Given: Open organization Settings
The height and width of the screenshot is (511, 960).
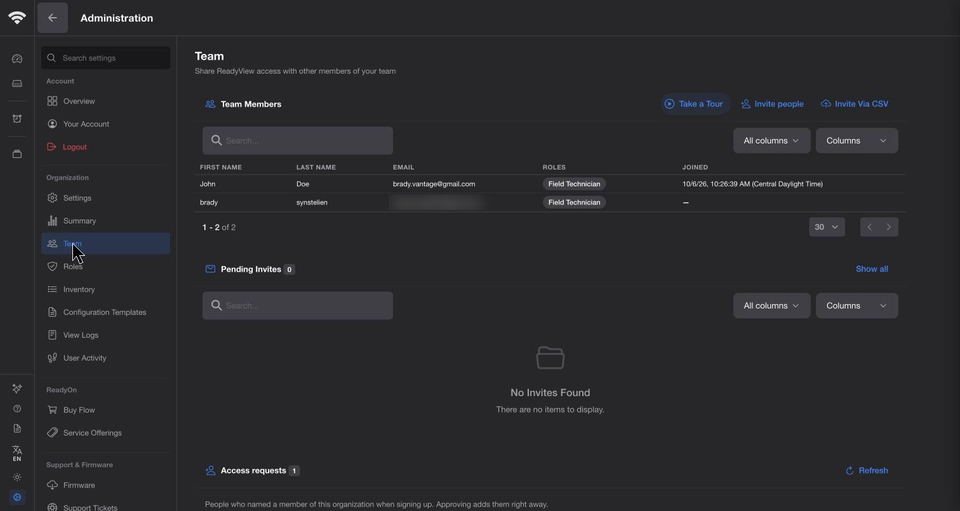Looking at the screenshot, I should click(x=106, y=198).
